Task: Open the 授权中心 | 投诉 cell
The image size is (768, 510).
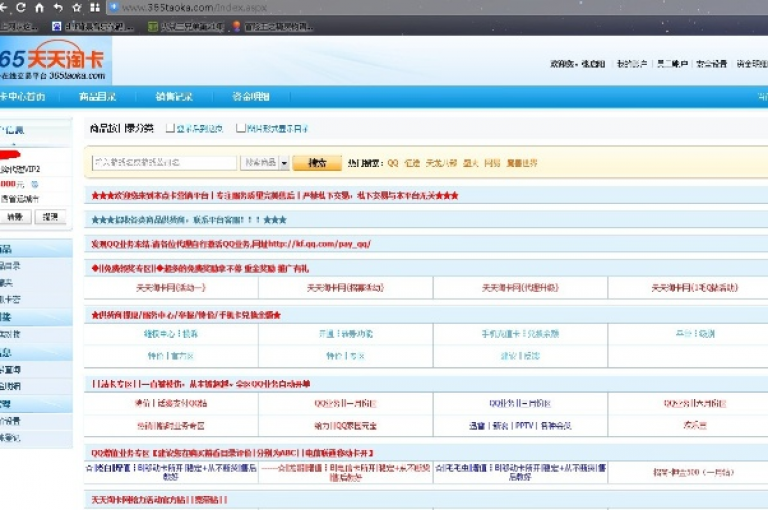Action: (171, 334)
